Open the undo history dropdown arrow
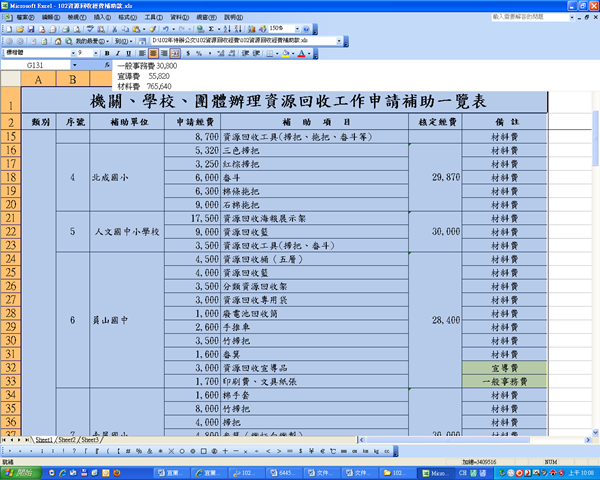This screenshot has height=480, width=600. tap(173, 29)
